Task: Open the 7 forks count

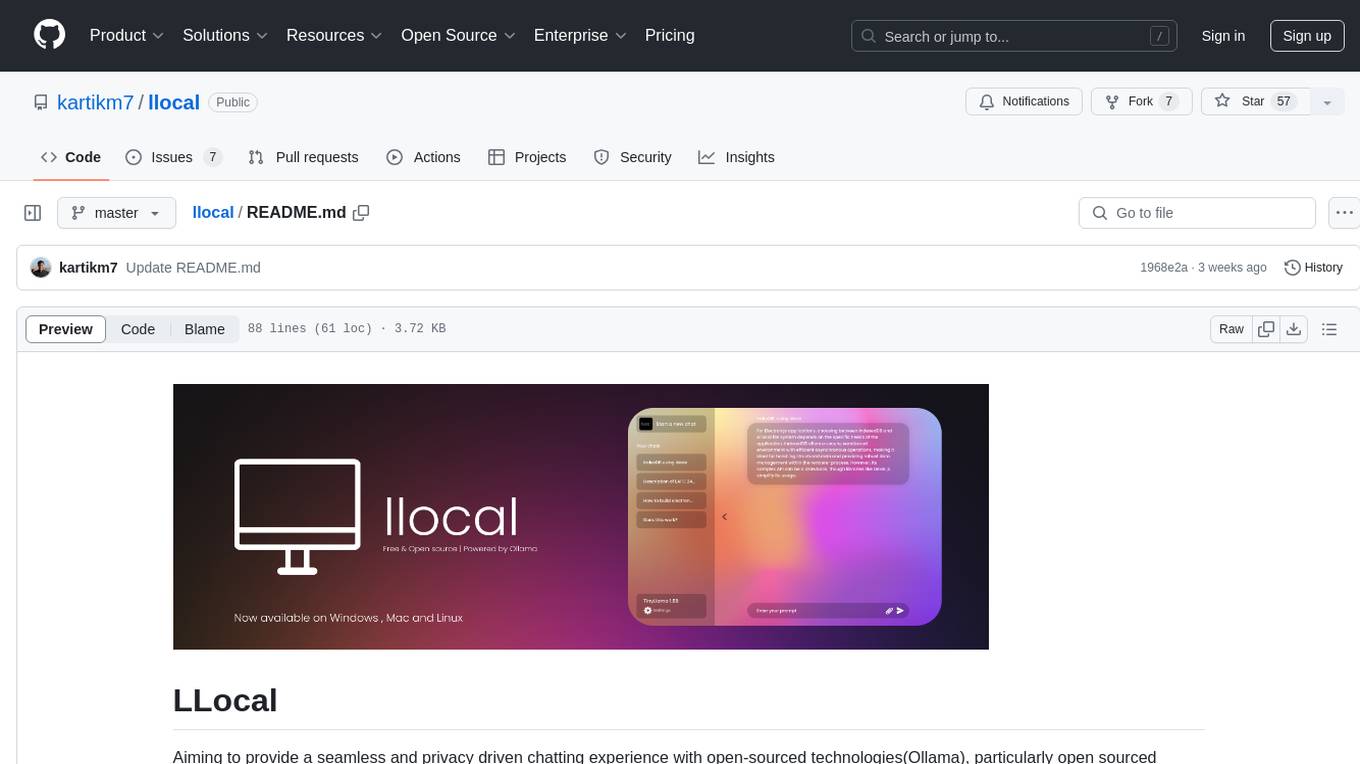Action: (1168, 102)
